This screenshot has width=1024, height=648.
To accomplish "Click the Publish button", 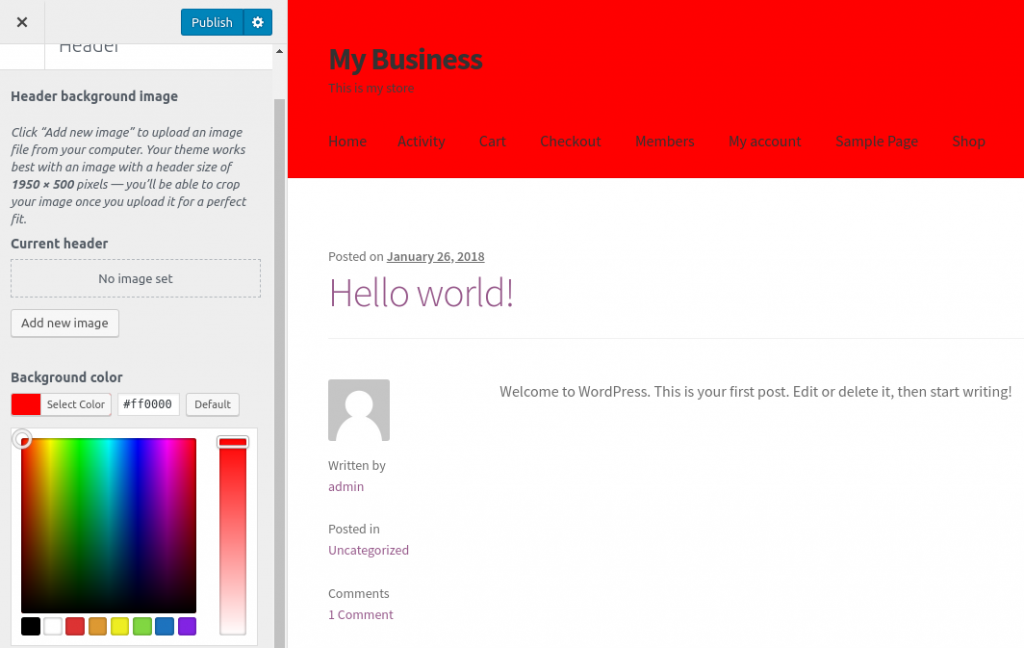I will (212, 22).
